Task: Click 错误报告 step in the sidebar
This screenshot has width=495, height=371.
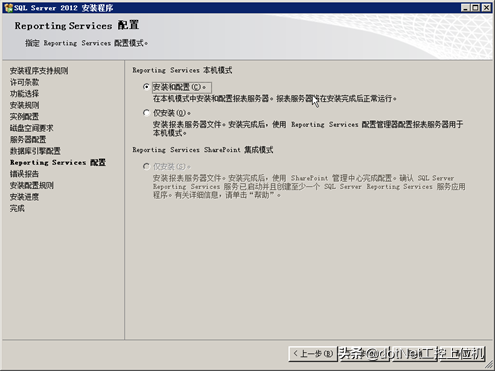Action: pyautogui.click(x=24, y=174)
